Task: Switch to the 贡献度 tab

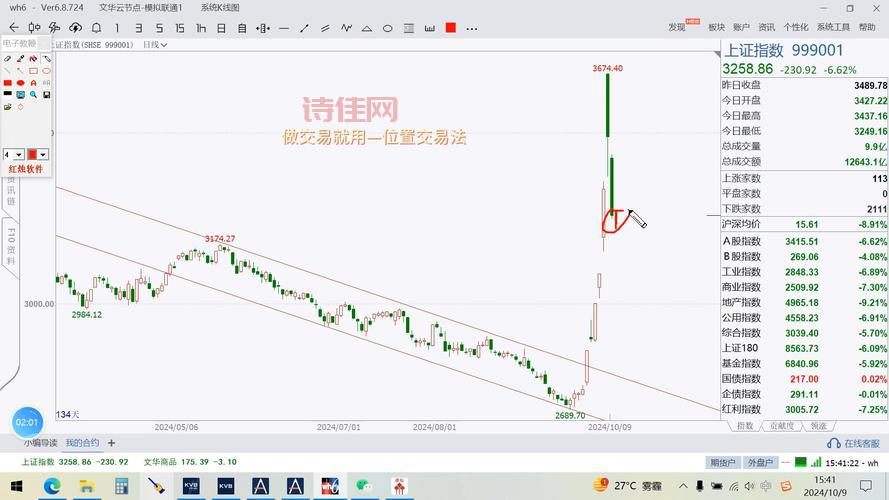Action: pos(782,426)
